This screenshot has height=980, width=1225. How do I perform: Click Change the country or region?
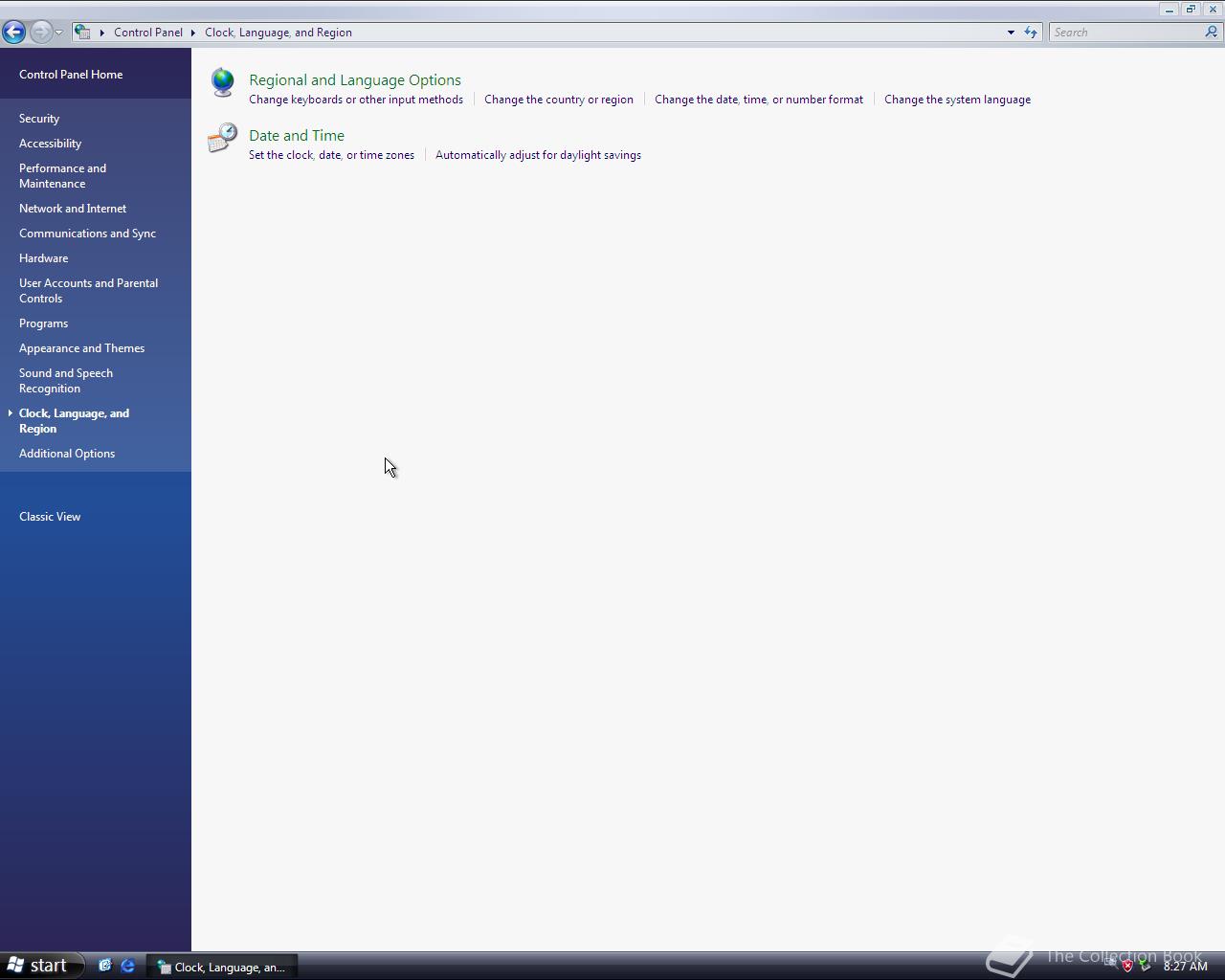pos(559,100)
